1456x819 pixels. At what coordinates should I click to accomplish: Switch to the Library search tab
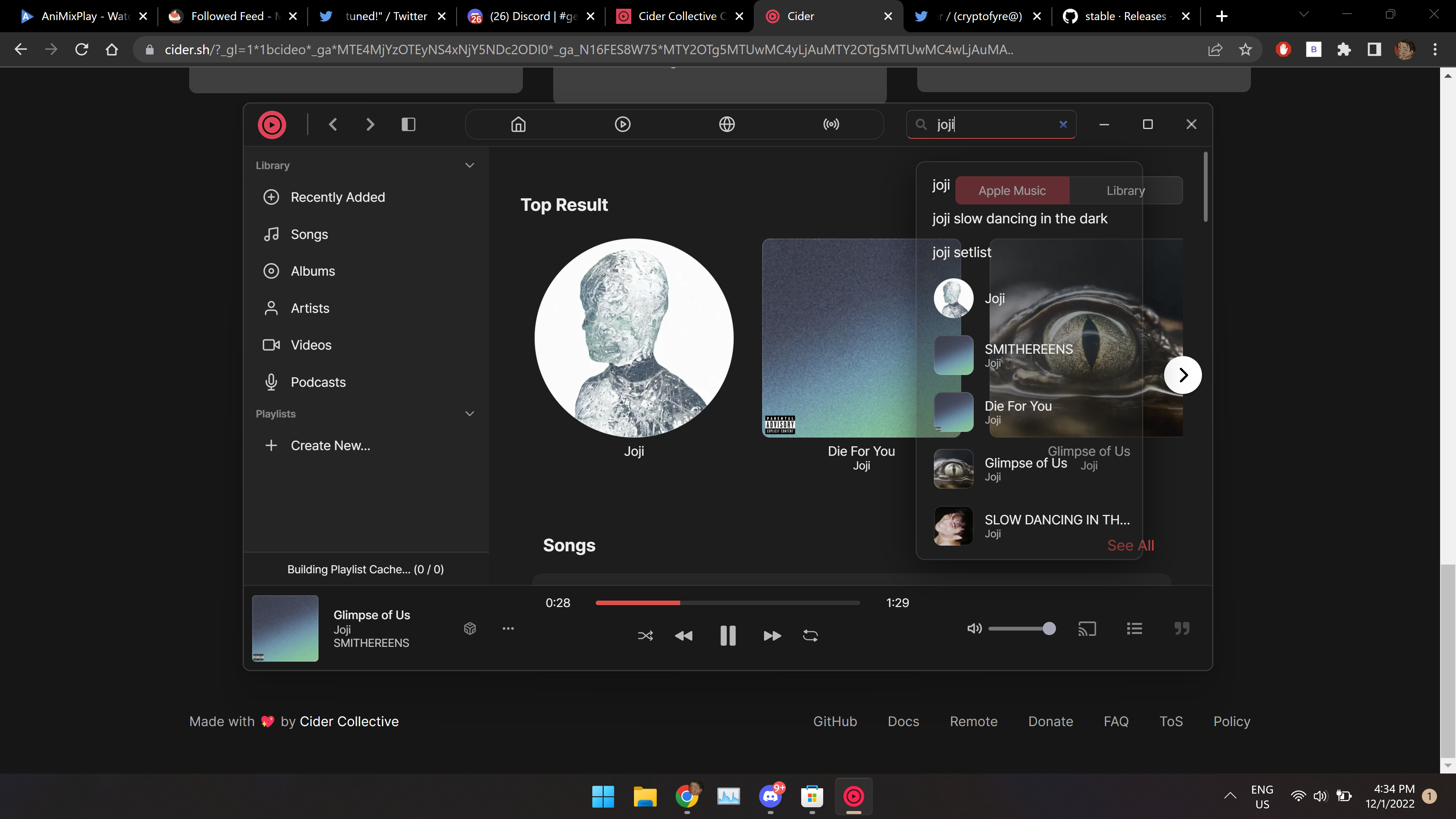[1125, 190]
